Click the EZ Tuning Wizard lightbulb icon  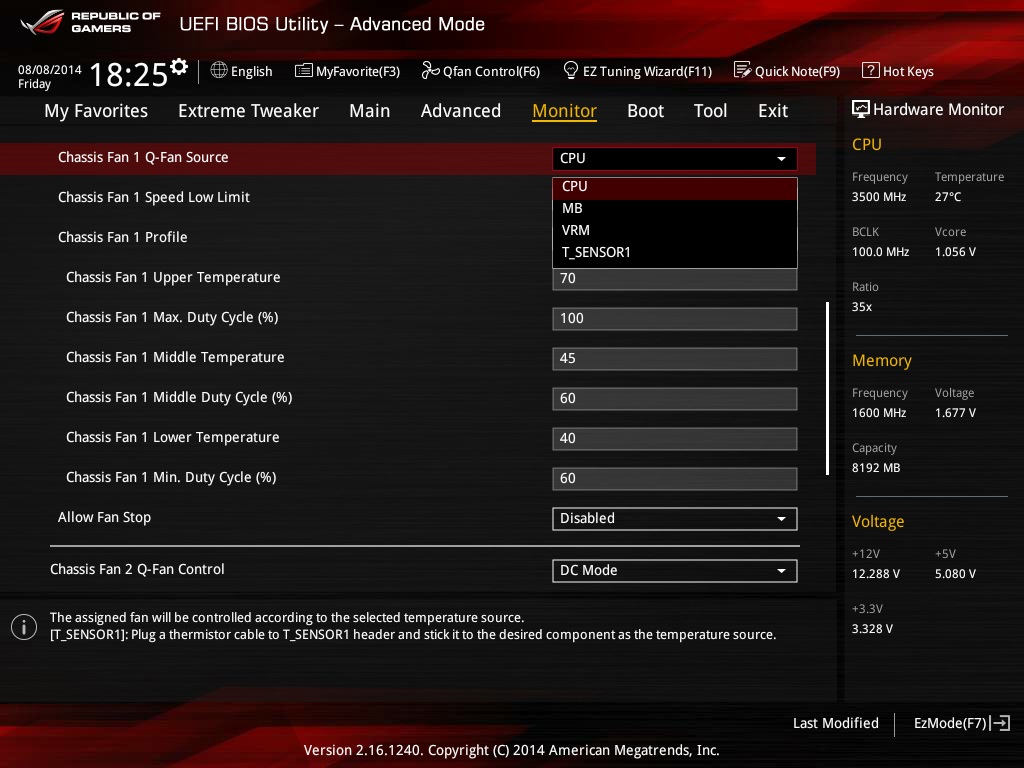[x=570, y=70]
